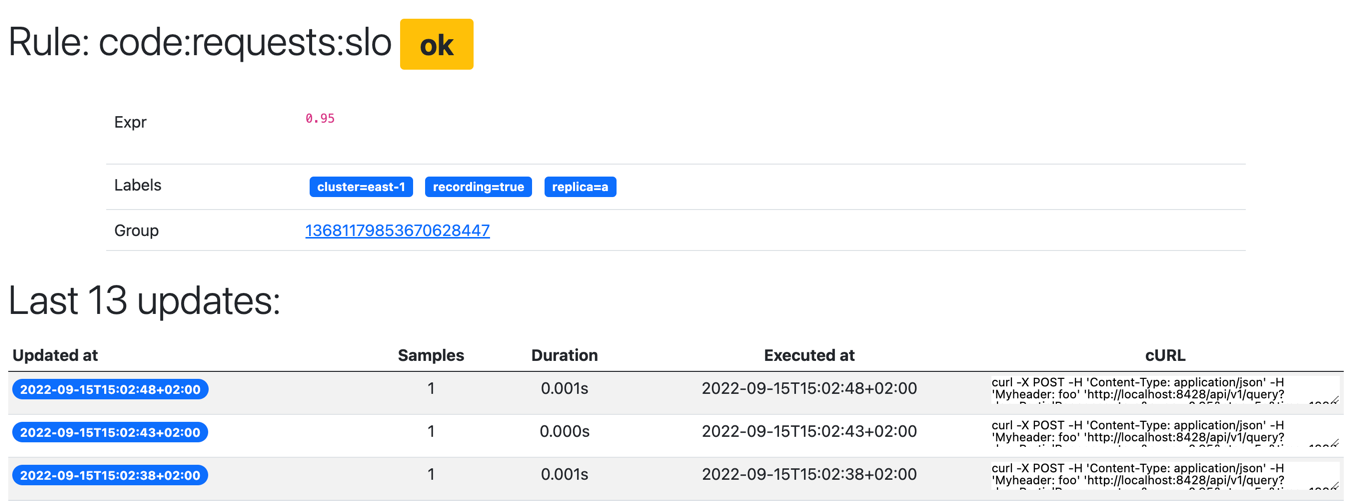The image size is (1348, 501).
Task: Click the yellow ok status badge
Action: (x=436, y=45)
